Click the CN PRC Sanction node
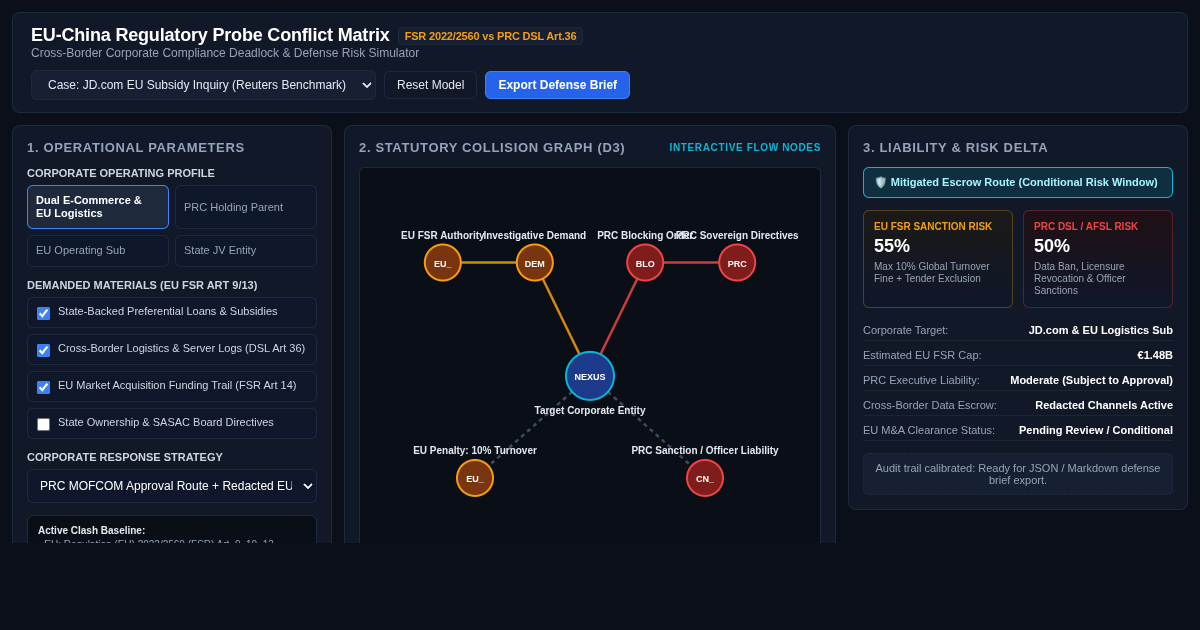This screenshot has width=1200, height=630. [x=705, y=478]
